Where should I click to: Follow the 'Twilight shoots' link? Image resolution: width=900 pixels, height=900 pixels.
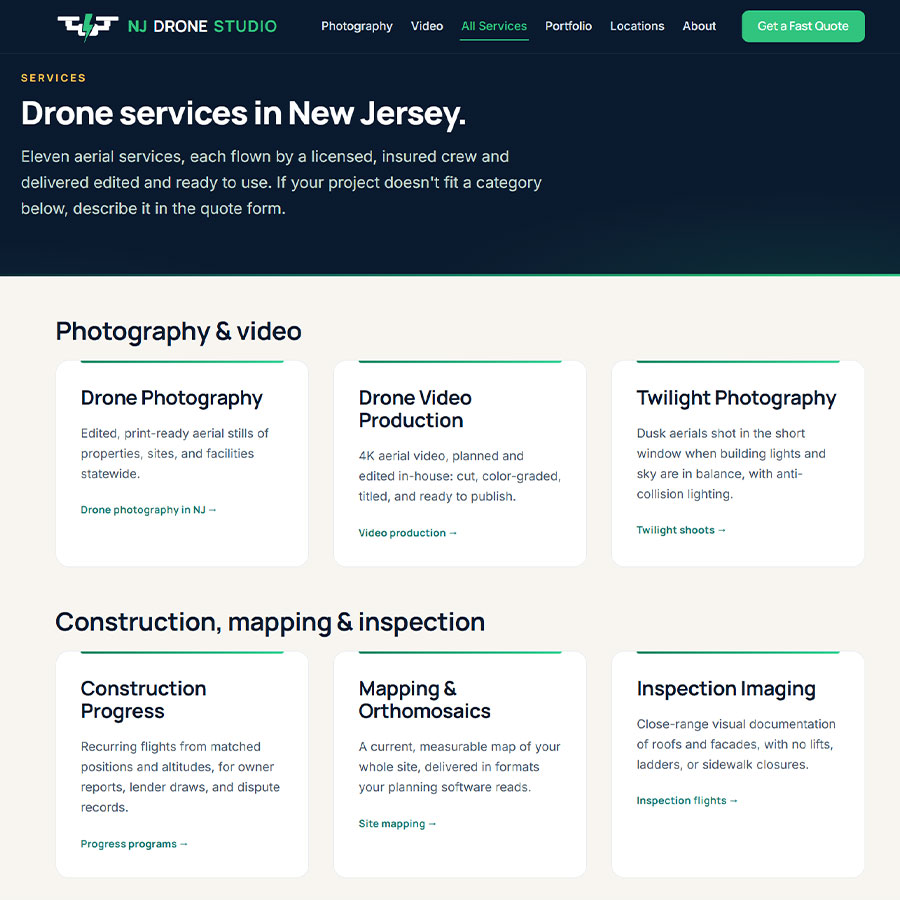click(x=681, y=530)
